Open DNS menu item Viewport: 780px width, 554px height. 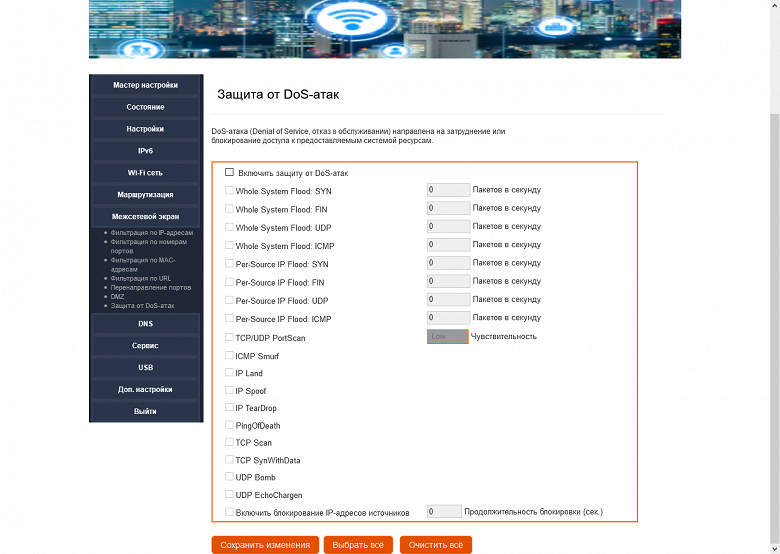click(145, 324)
